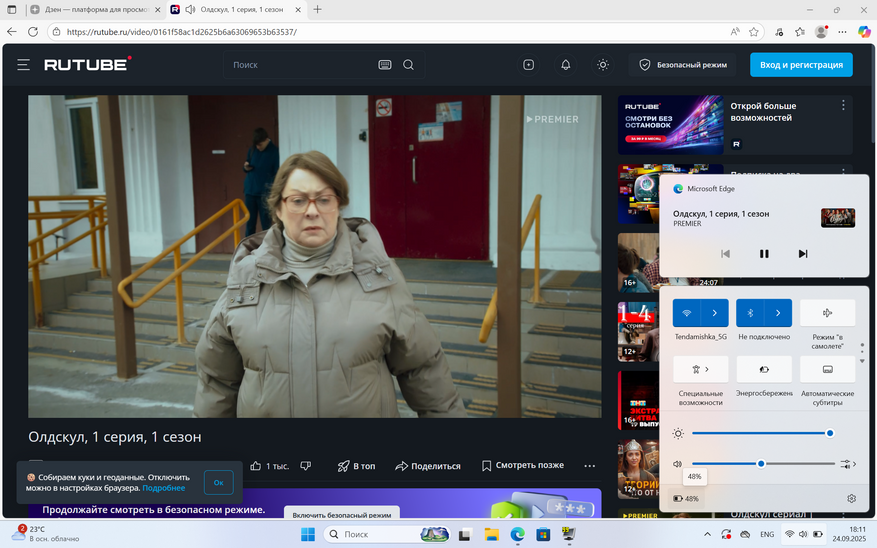Open the sound output selector
This screenshot has height=548, width=877.
[848, 464]
